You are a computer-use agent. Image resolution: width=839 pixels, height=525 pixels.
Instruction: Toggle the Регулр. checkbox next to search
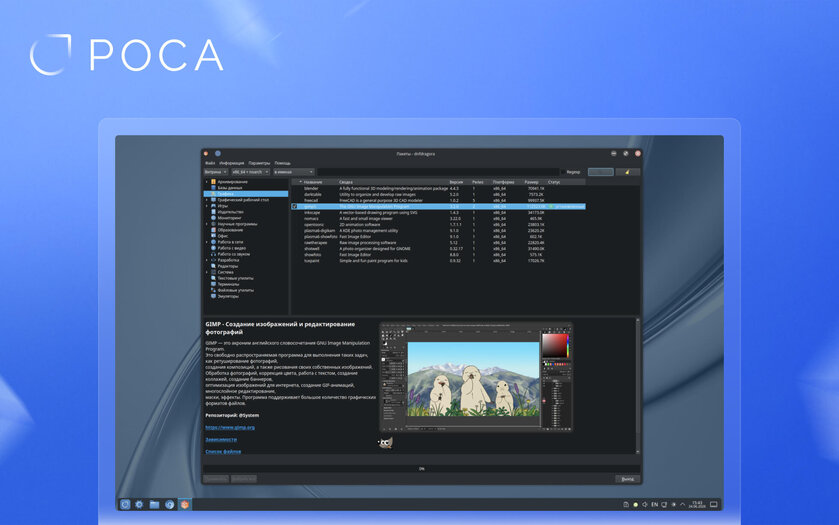(x=563, y=172)
